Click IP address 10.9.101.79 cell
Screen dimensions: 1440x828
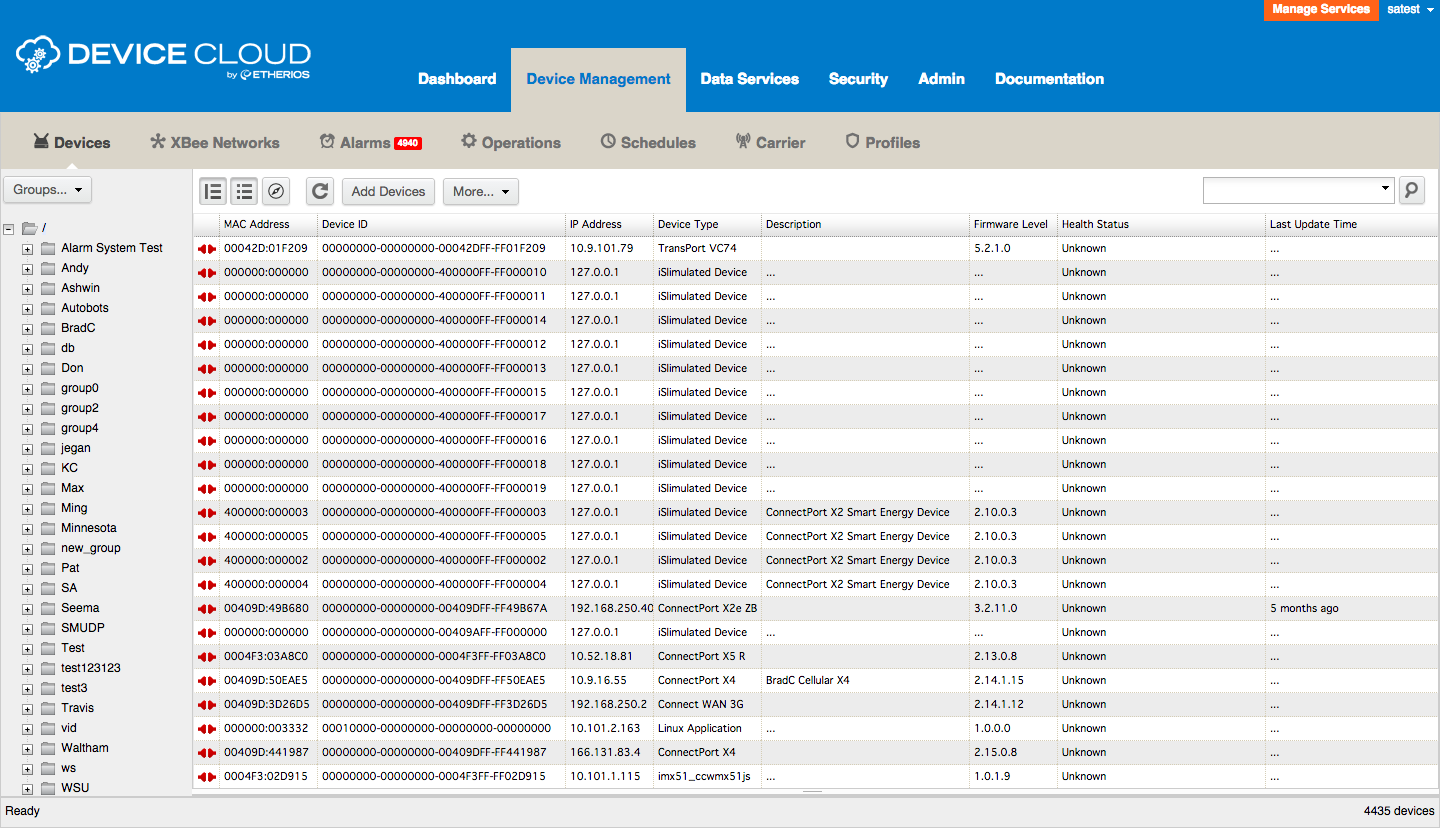(x=602, y=248)
